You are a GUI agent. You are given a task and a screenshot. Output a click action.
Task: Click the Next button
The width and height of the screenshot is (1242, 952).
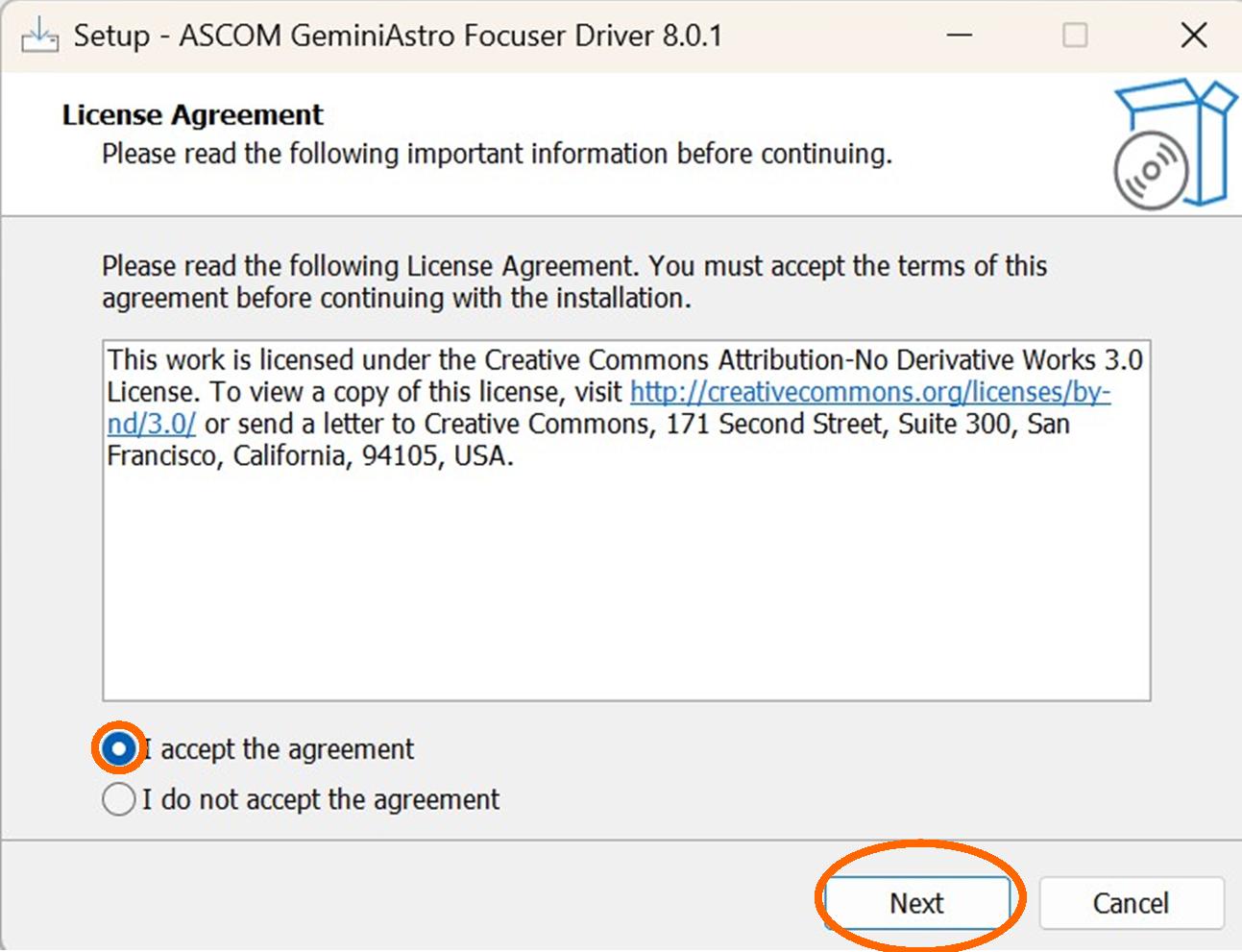point(916,903)
